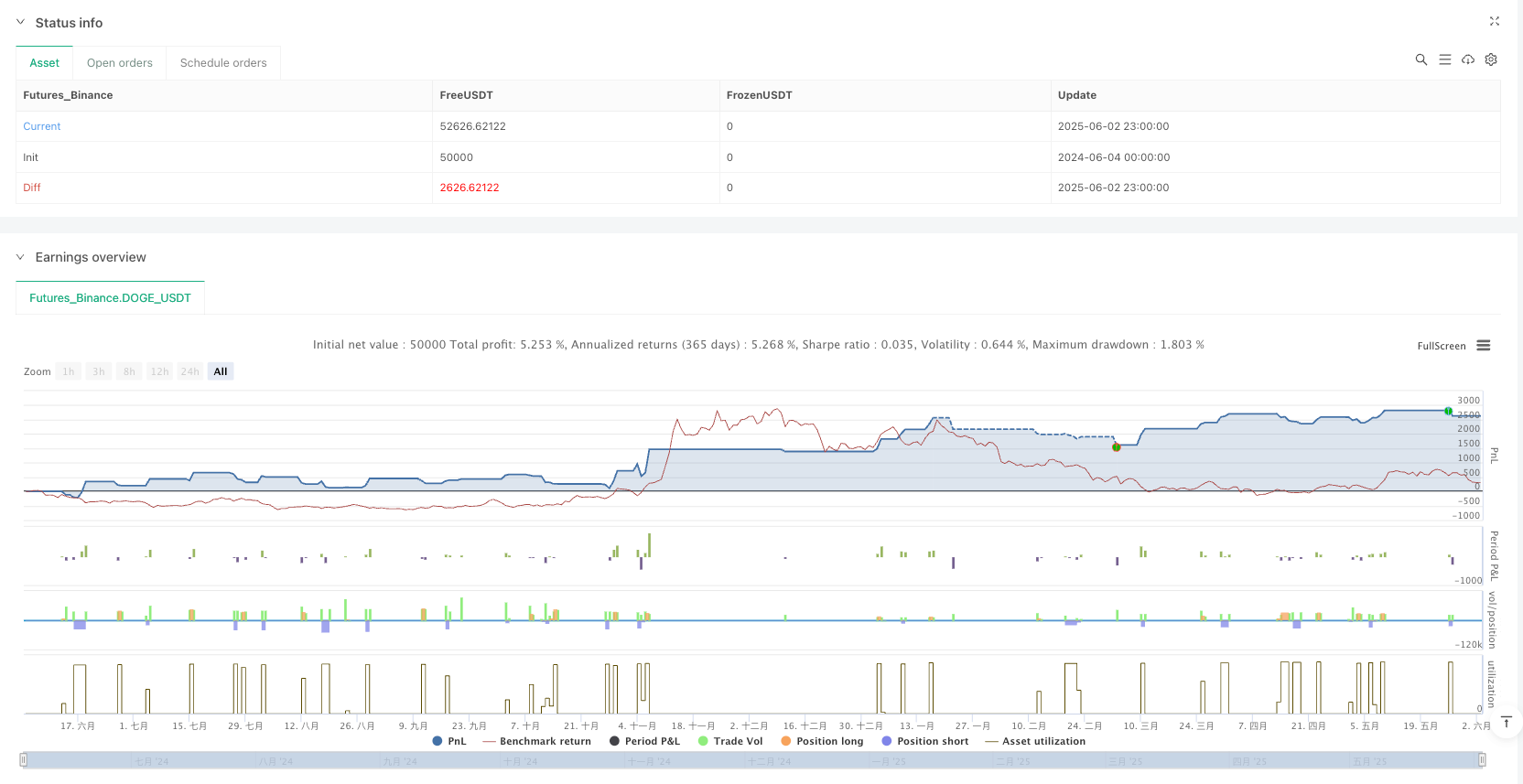Collapse the Earnings overview section
The width and height of the screenshot is (1523, 784).
pos(20,257)
